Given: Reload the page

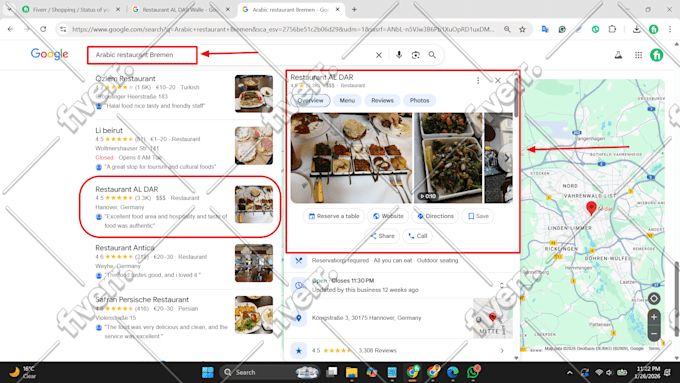Looking at the screenshot, I should pos(43,29).
